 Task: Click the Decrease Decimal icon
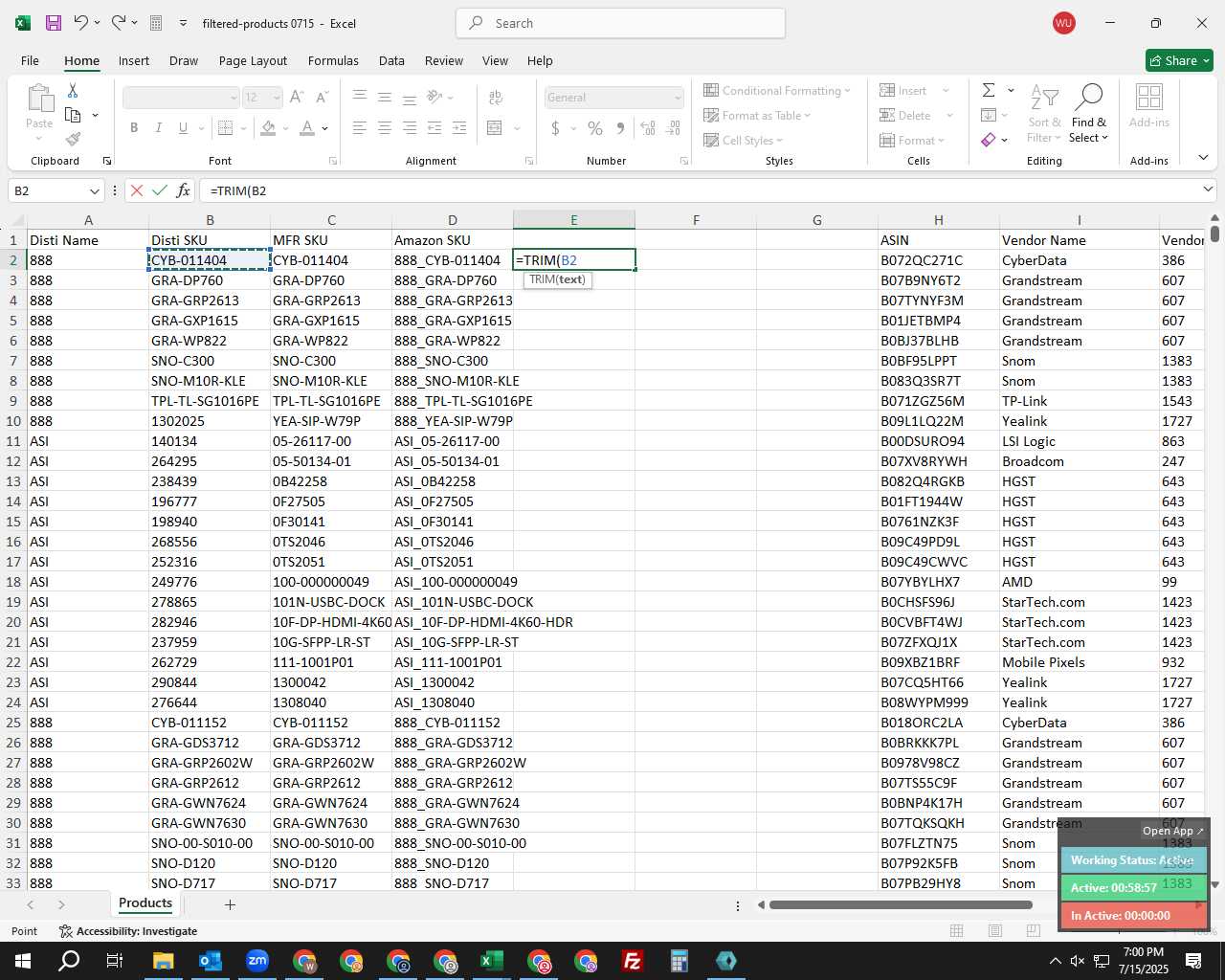coord(673,127)
